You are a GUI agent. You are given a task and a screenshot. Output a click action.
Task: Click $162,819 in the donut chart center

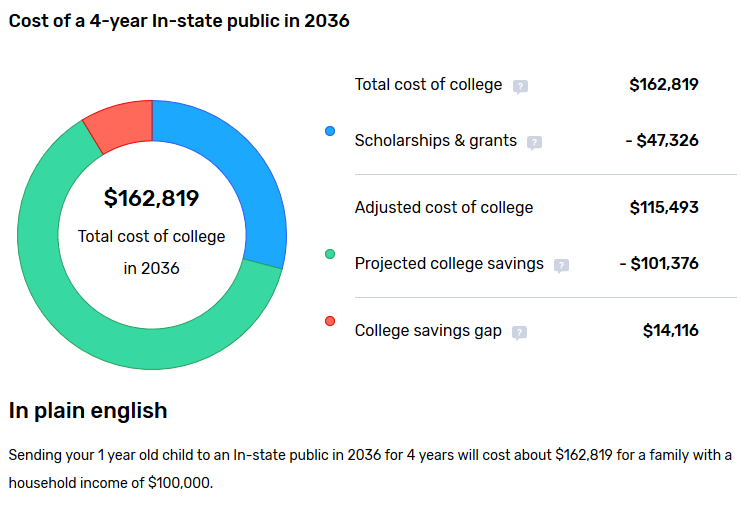[152, 198]
